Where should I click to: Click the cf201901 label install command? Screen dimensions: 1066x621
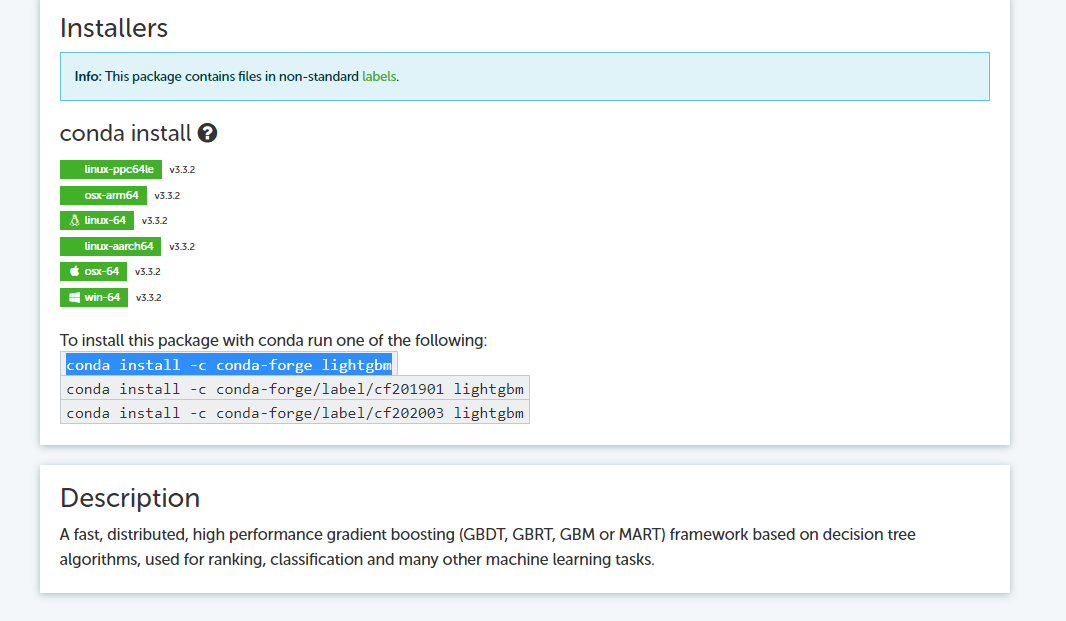tap(295, 389)
